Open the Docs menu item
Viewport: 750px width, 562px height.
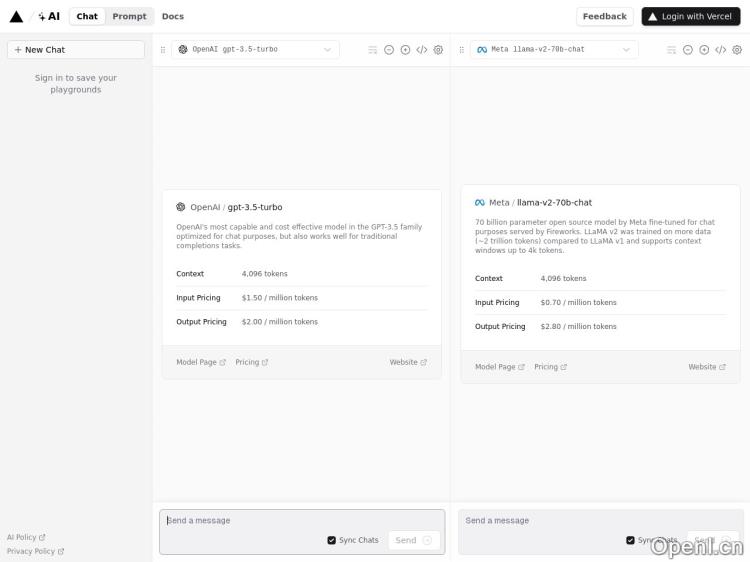point(172,16)
